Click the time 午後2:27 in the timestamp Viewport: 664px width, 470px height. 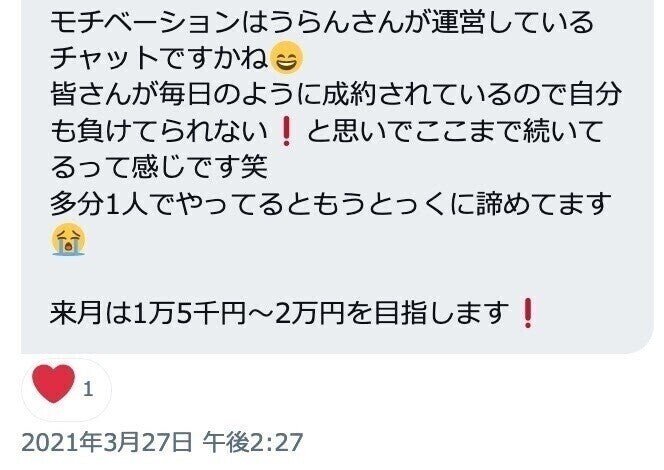pos(253,442)
